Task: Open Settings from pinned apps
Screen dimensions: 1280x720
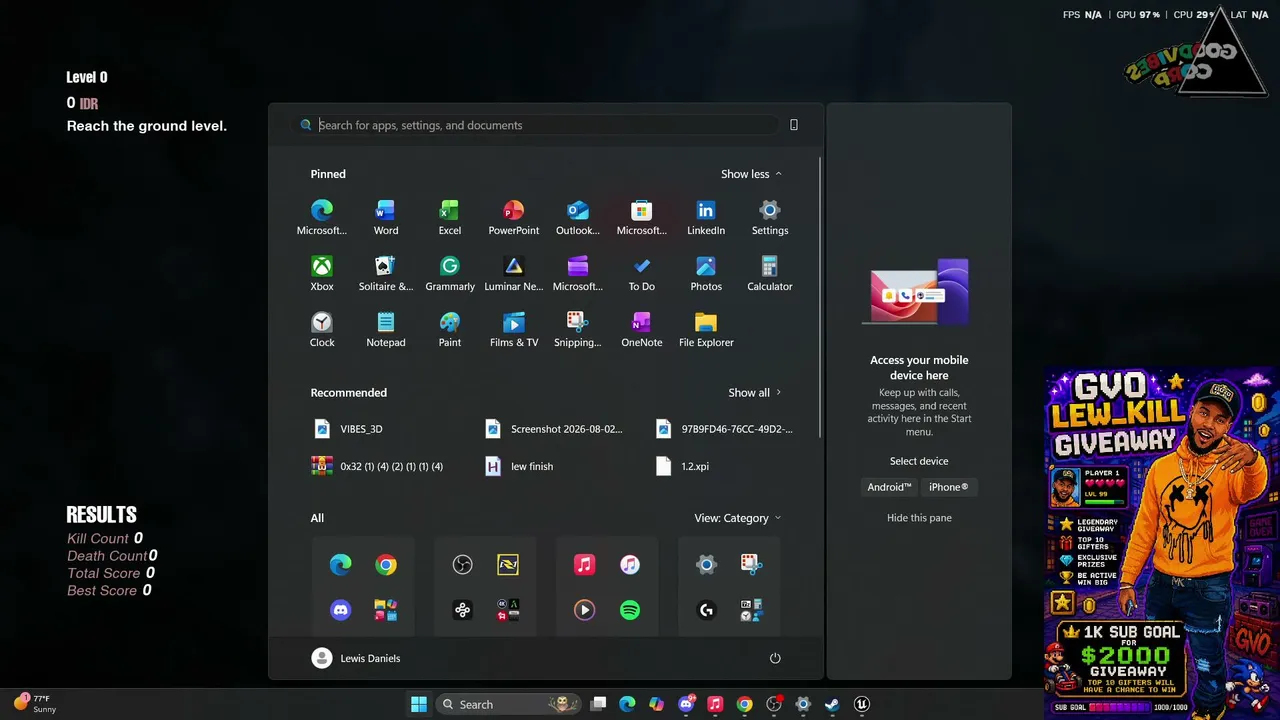Action: tap(769, 218)
